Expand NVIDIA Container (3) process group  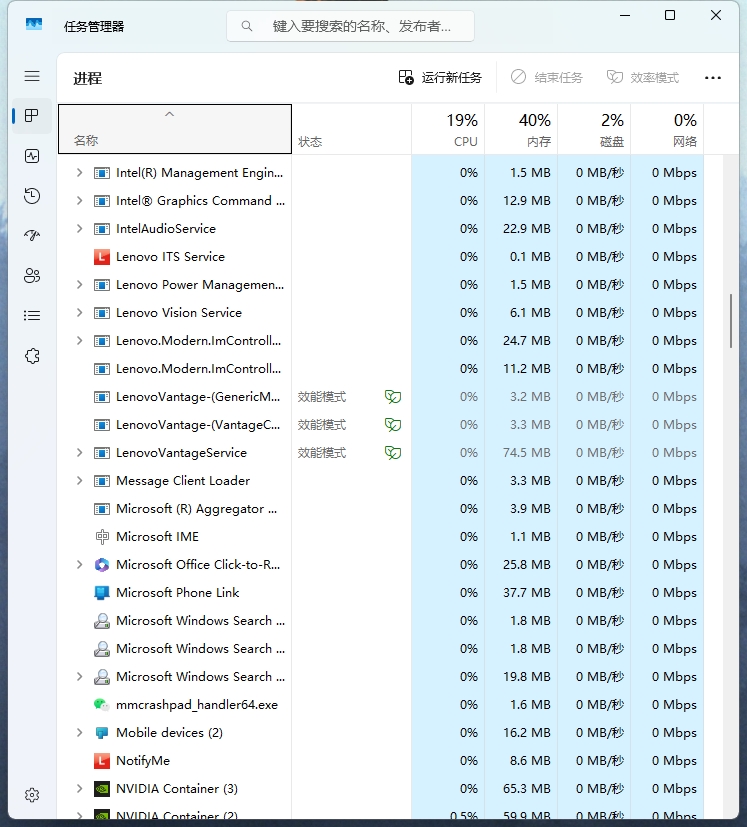click(x=79, y=788)
